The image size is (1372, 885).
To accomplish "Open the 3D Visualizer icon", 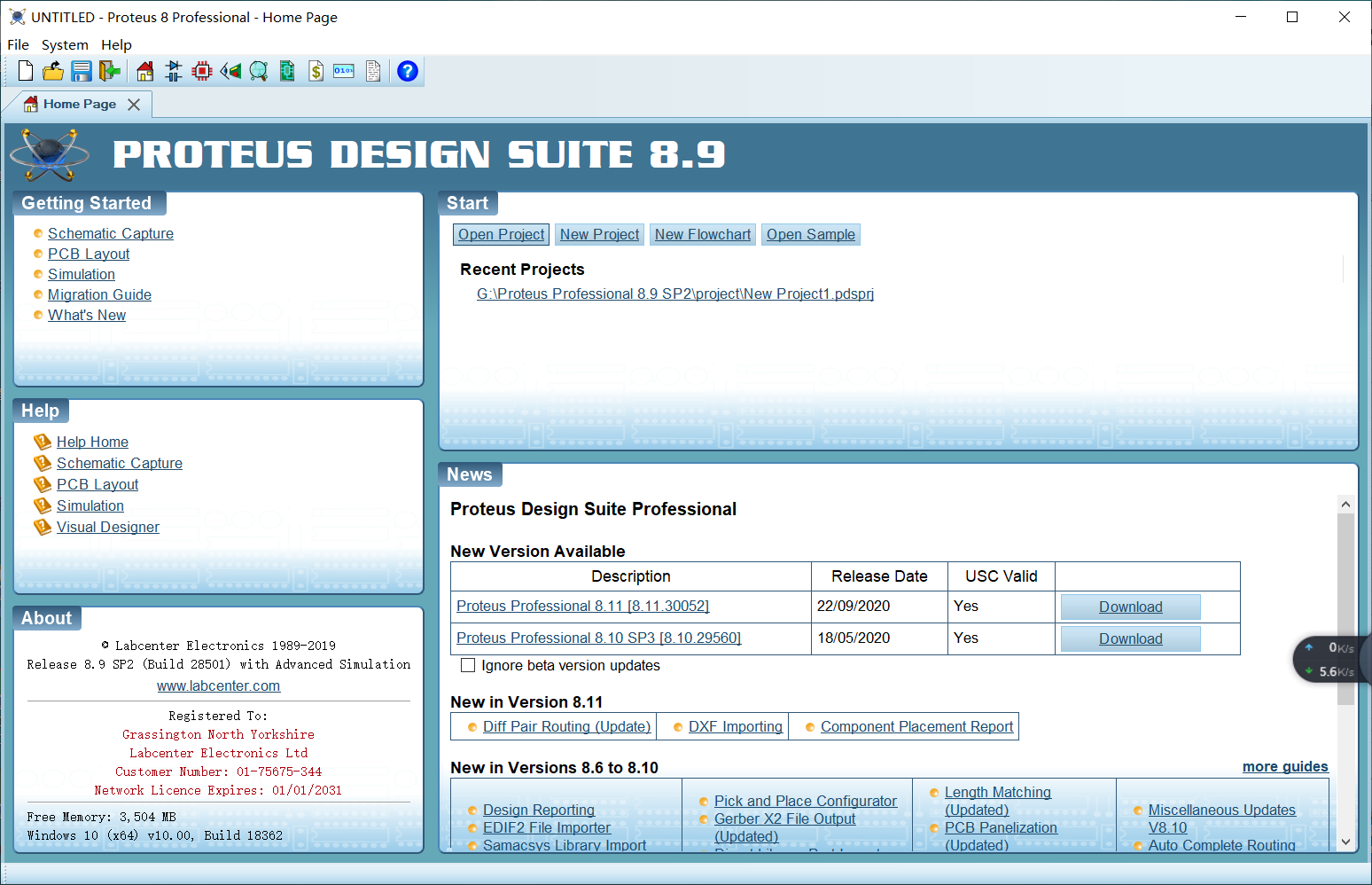I will point(230,71).
